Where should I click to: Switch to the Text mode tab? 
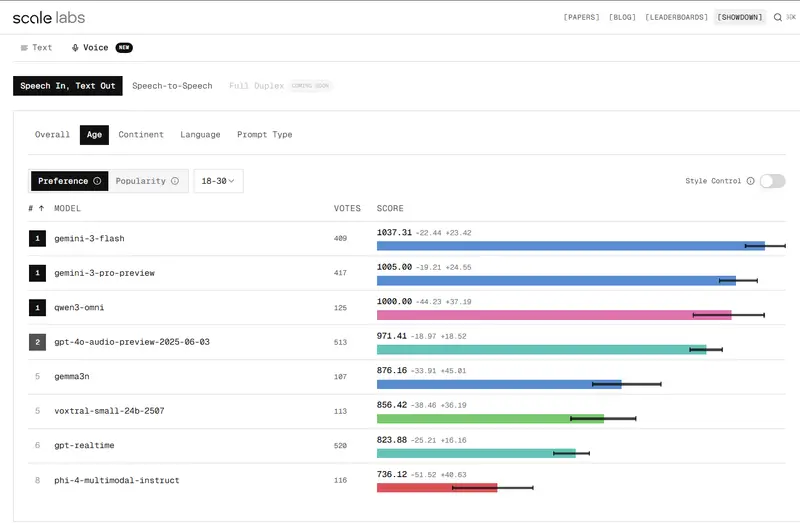(36, 47)
